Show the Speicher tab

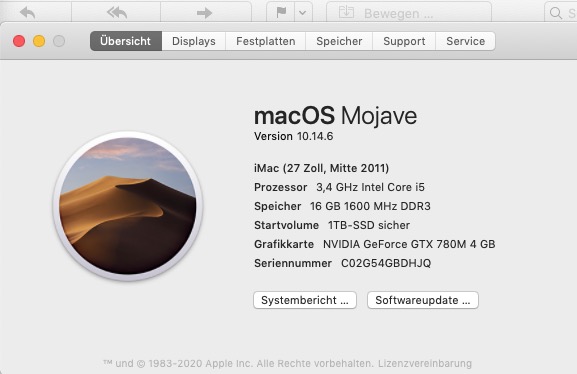click(339, 41)
